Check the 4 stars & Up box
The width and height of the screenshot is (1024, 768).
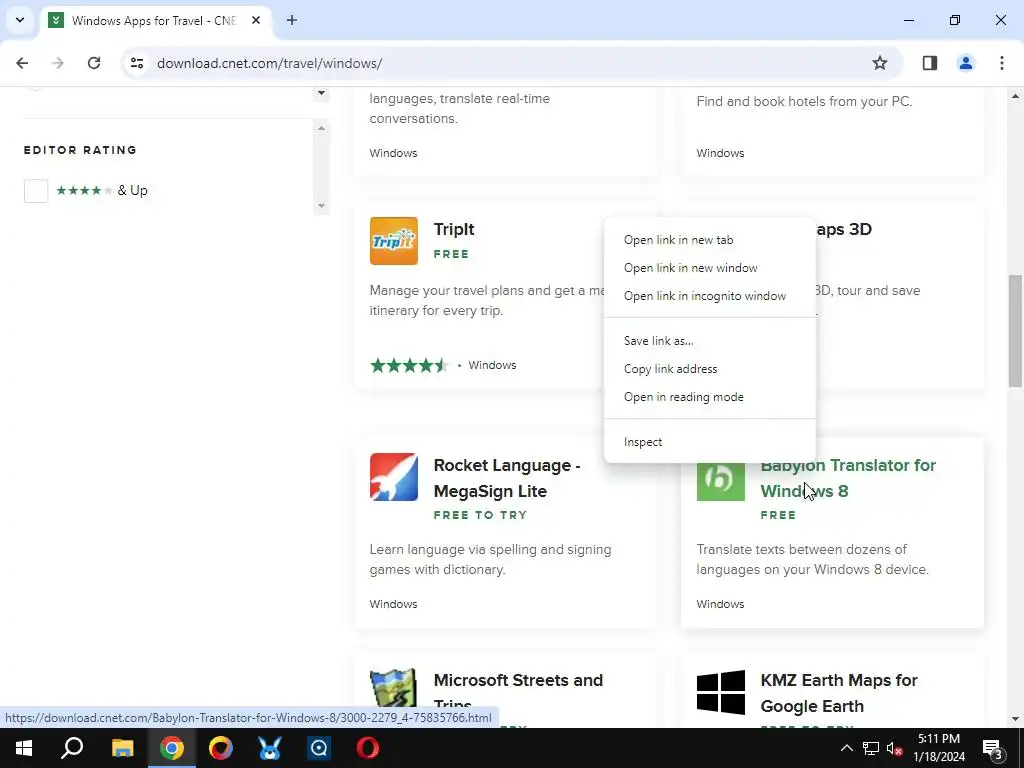pos(36,191)
